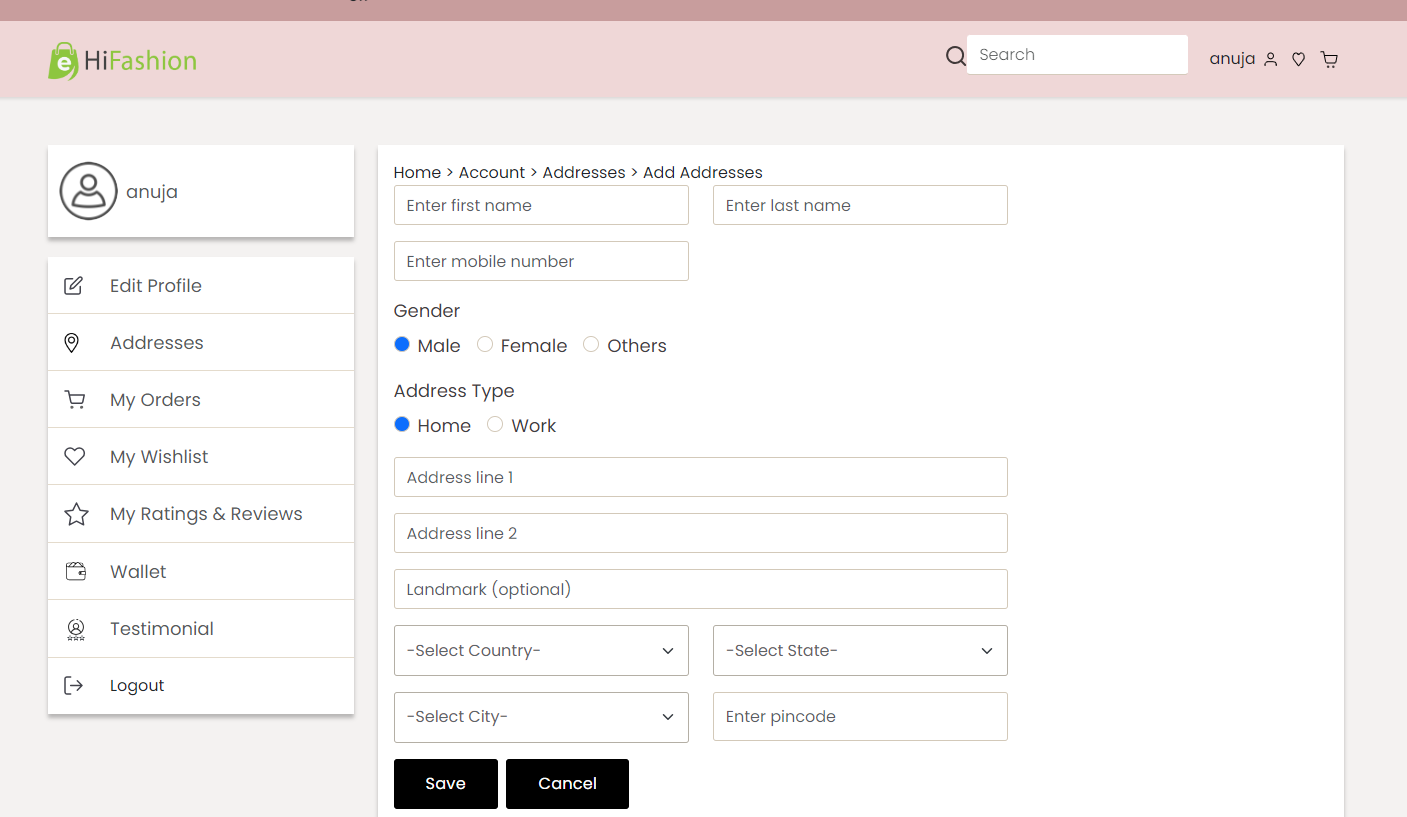Click the Cancel button
1407x817 pixels.
click(x=567, y=784)
